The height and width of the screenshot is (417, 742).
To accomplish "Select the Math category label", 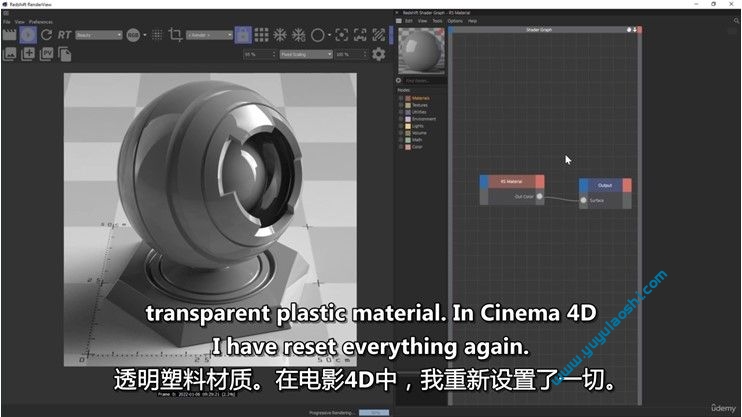I will click(x=417, y=140).
